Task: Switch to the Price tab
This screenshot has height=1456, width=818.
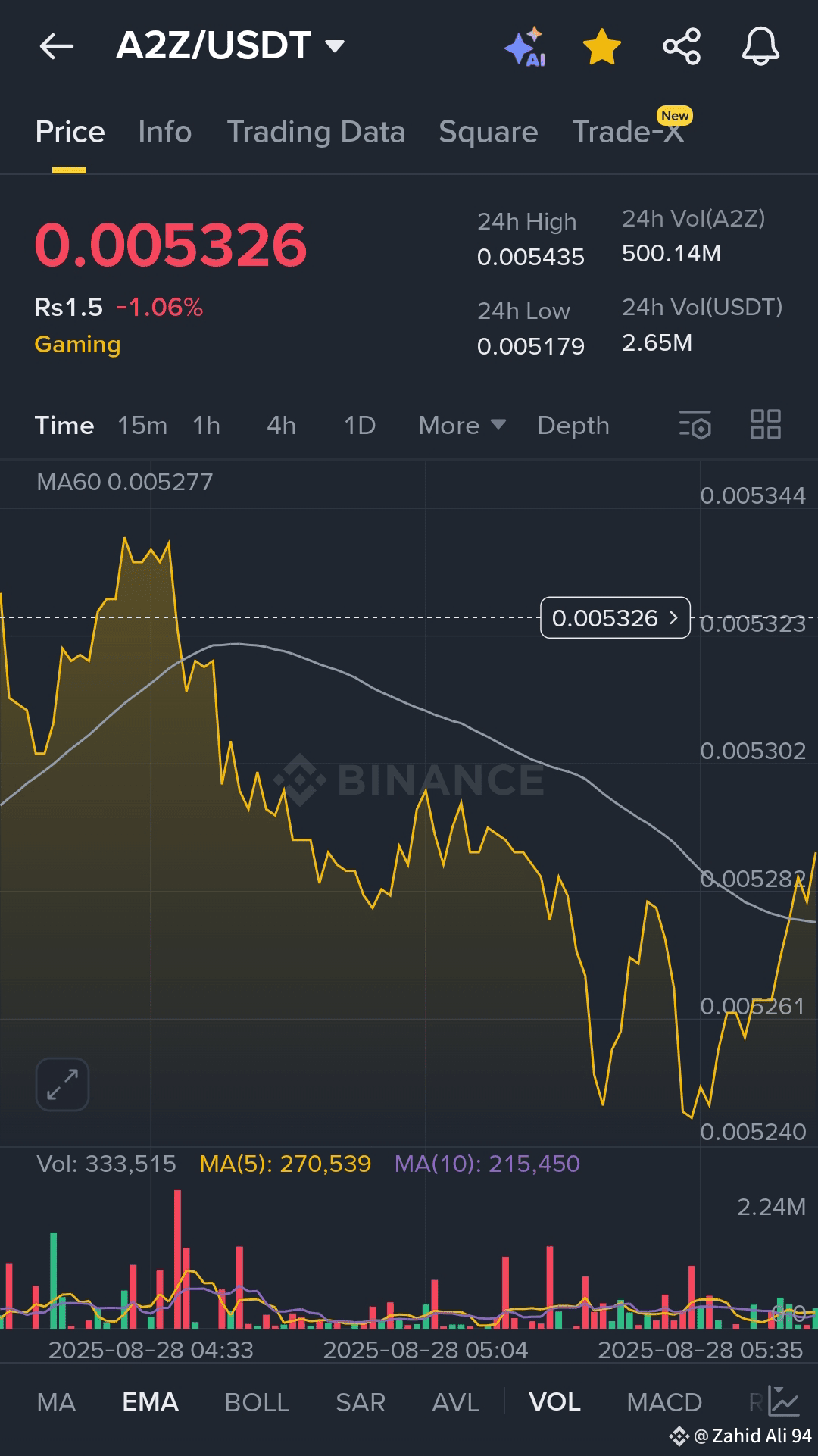Action: [70, 132]
